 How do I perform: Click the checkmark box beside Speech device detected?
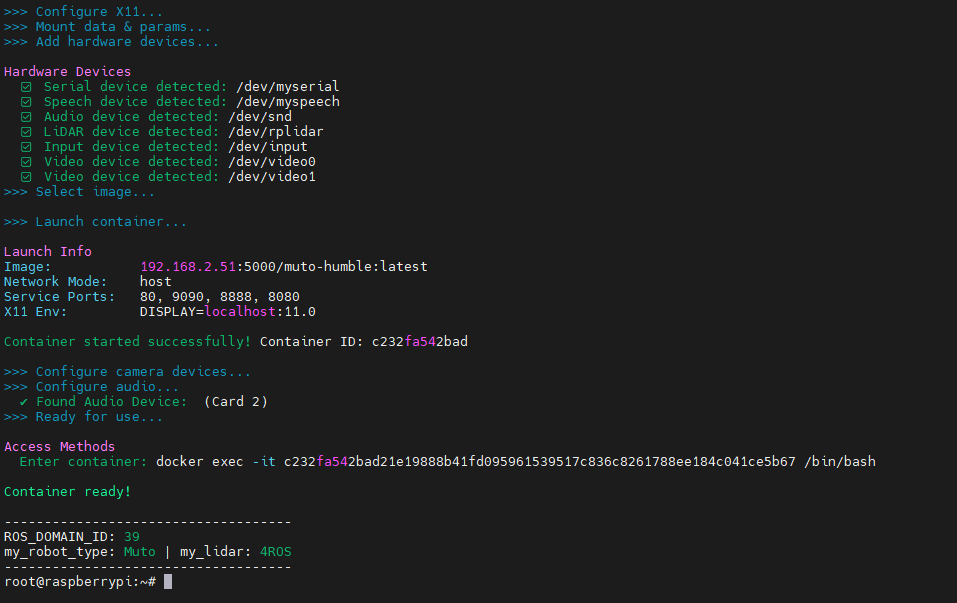(26, 102)
